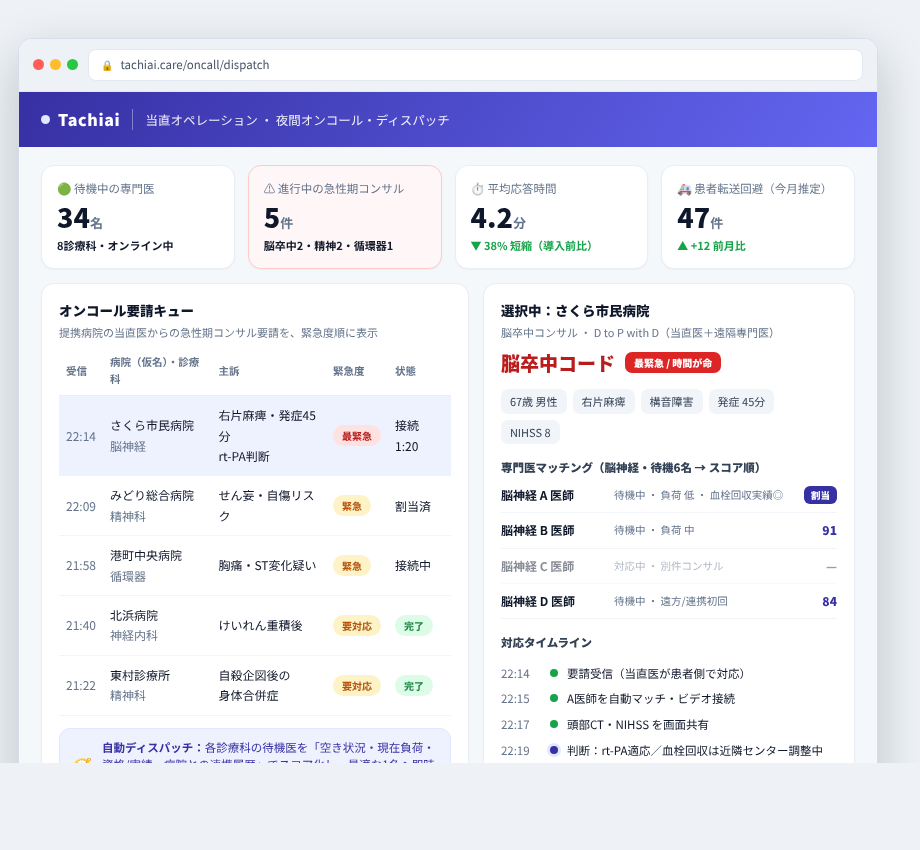Click the 22:14 timeline green marker
The width and height of the screenshot is (920, 850).
tap(553, 673)
